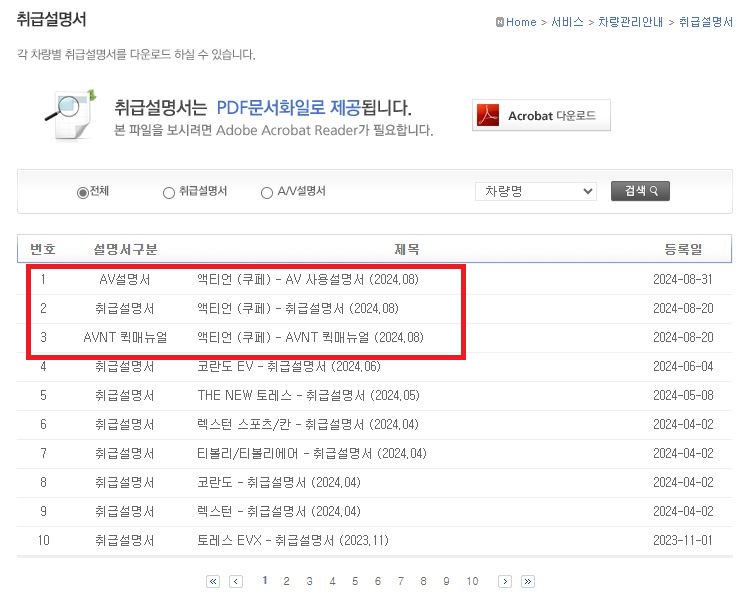This screenshot has height=600, width=745.
Task: Select the 전체 radio button
Action: pyautogui.click(x=83, y=192)
